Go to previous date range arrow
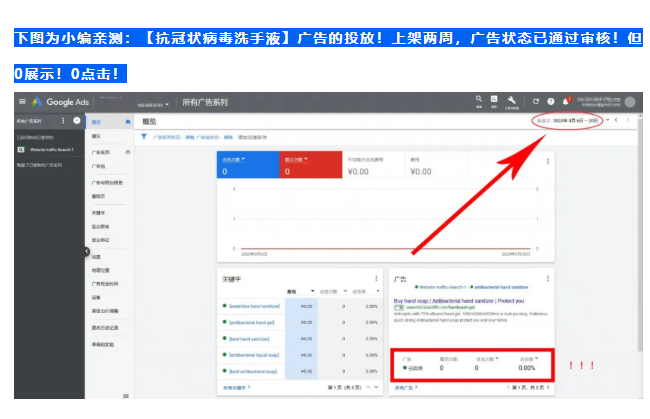 pos(616,120)
